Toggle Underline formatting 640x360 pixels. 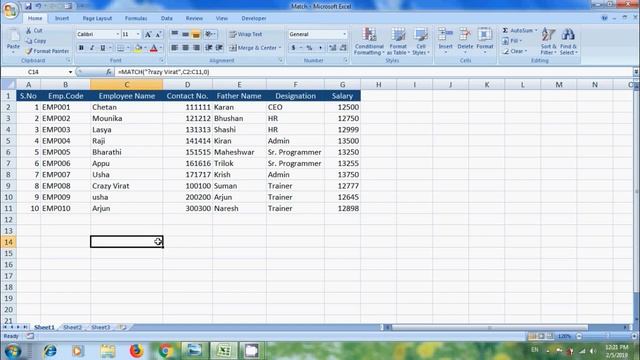[103, 48]
